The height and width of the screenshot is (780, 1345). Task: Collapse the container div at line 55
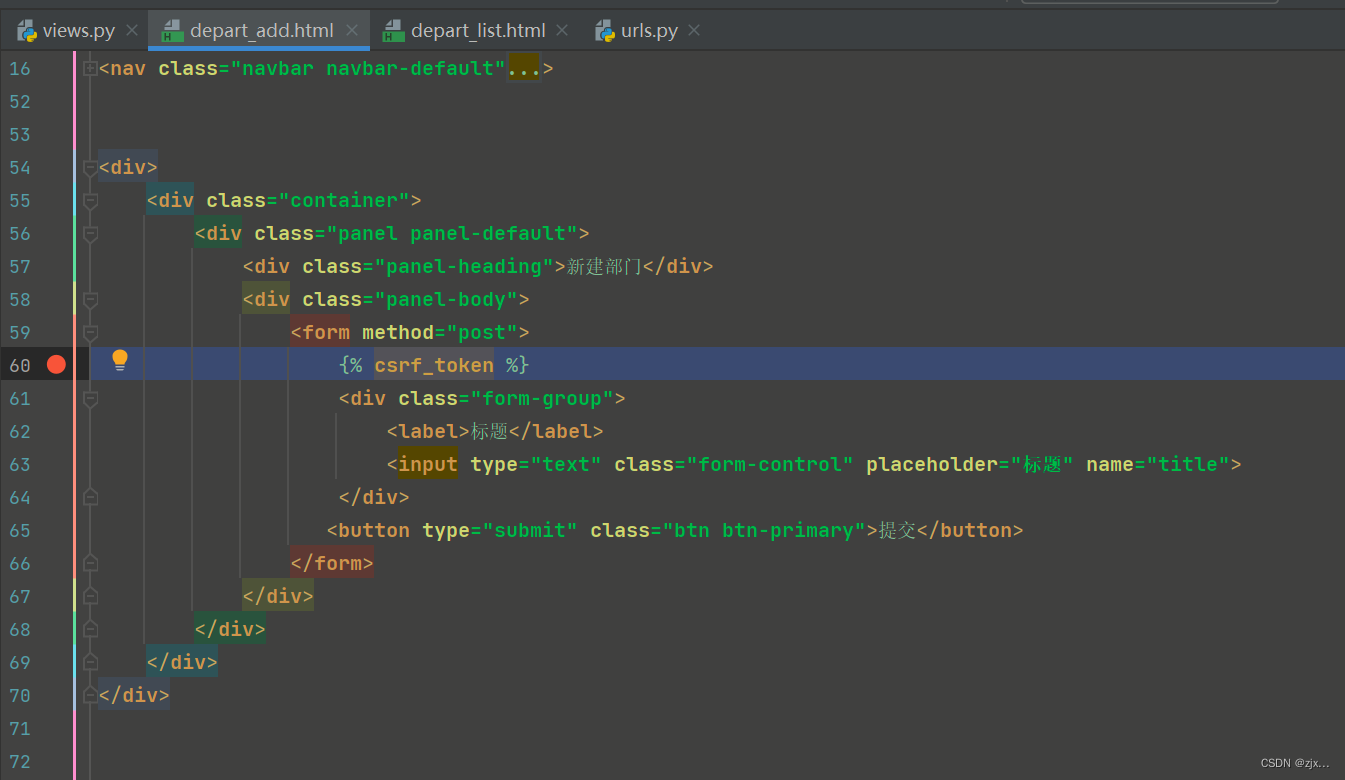tap(90, 200)
